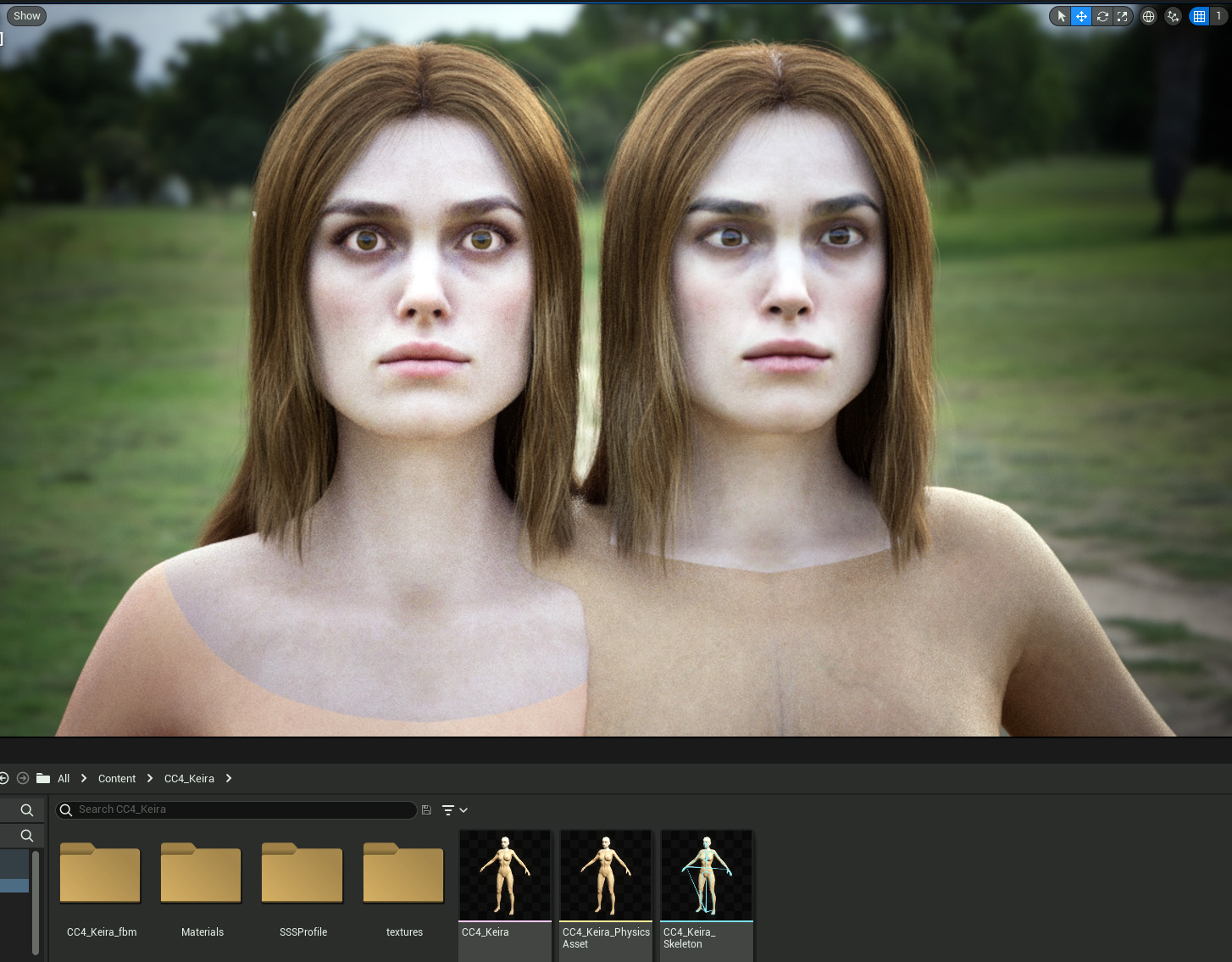Toggle grid snapping on viewport toolbar

1199,16
